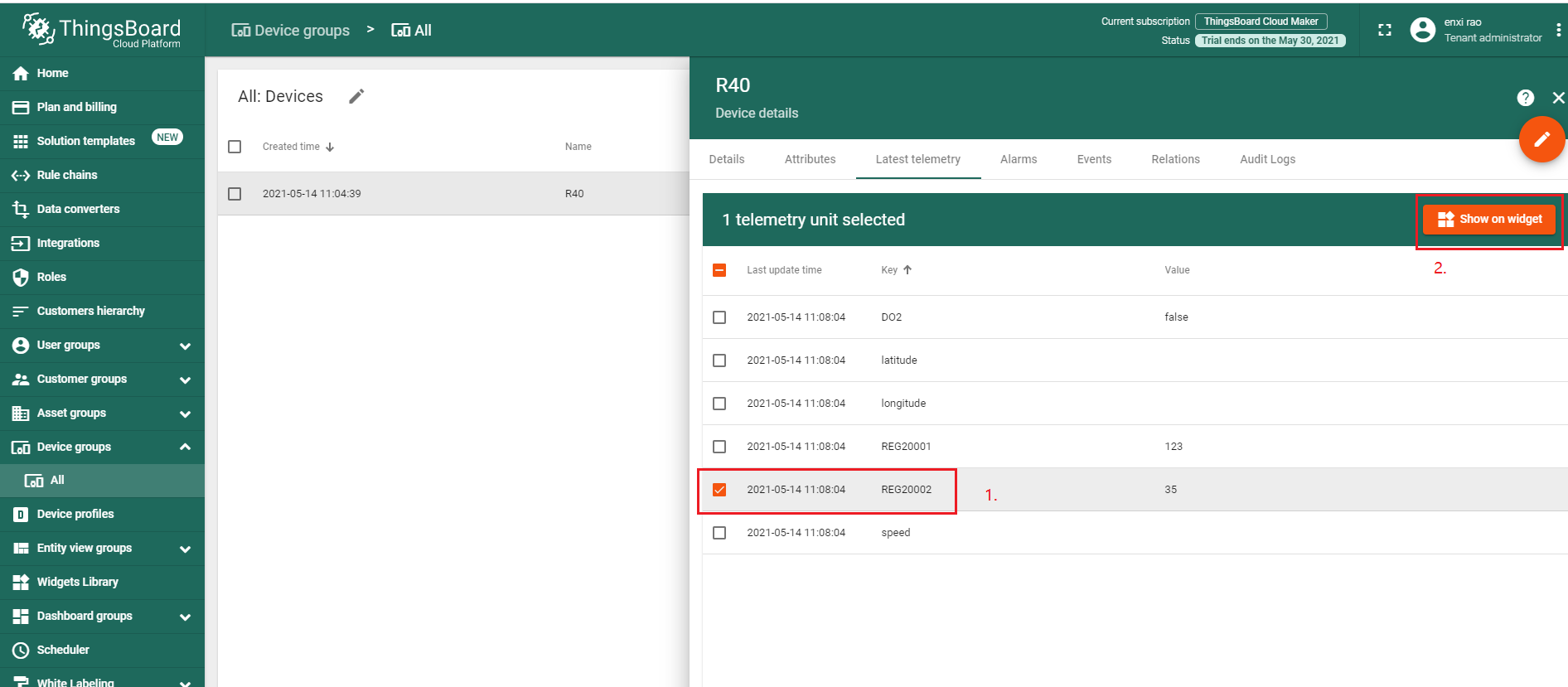Open Widgets Library in sidebar
Screen dimensions: 1568x687
coord(77,582)
